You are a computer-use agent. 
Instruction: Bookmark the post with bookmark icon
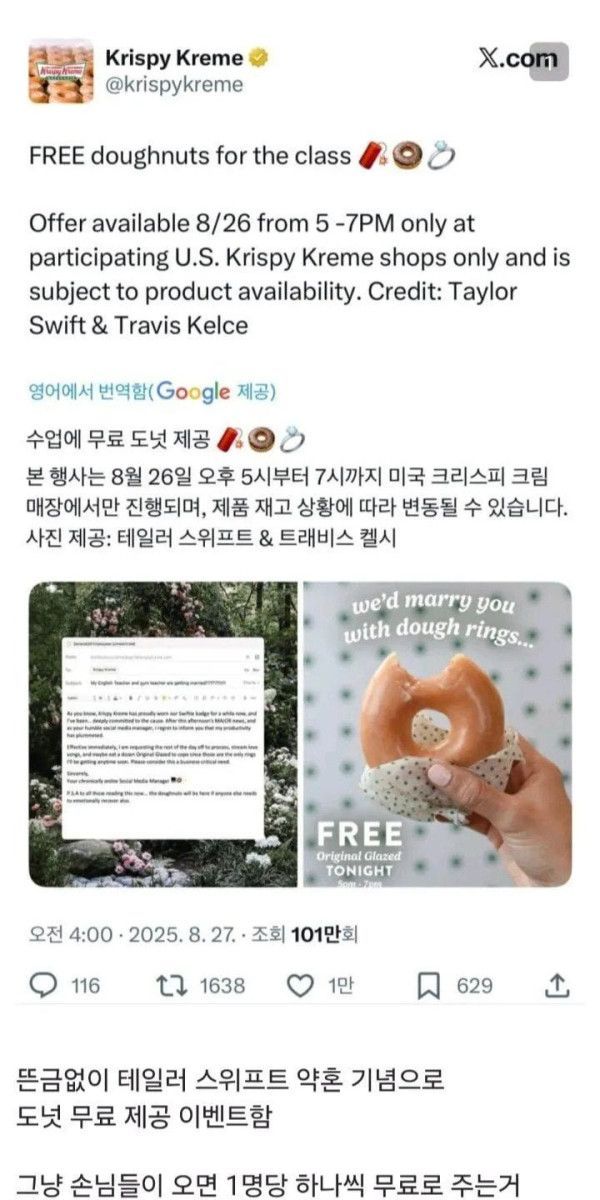click(x=429, y=986)
